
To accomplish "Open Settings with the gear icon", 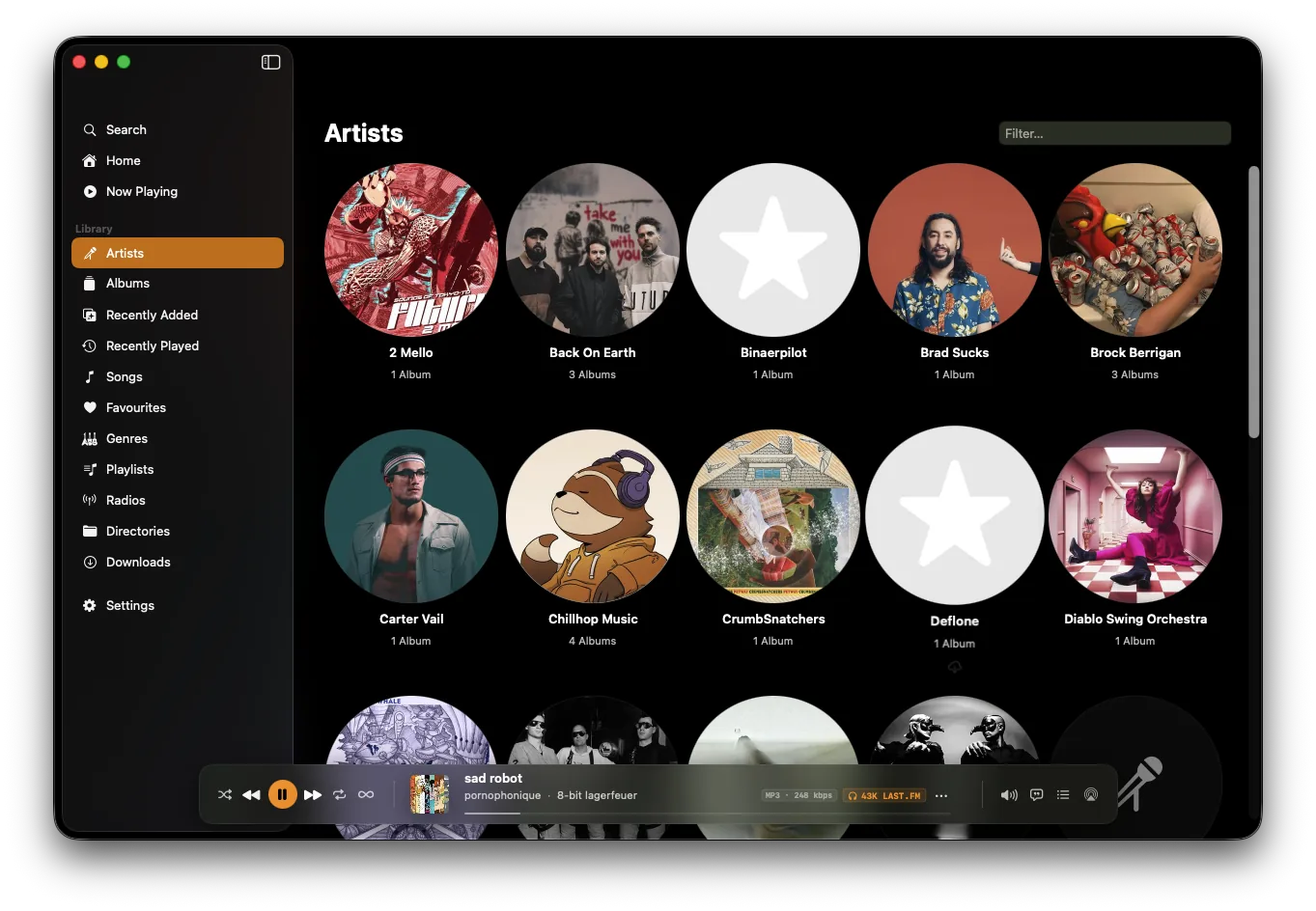I will coord(178,605).
